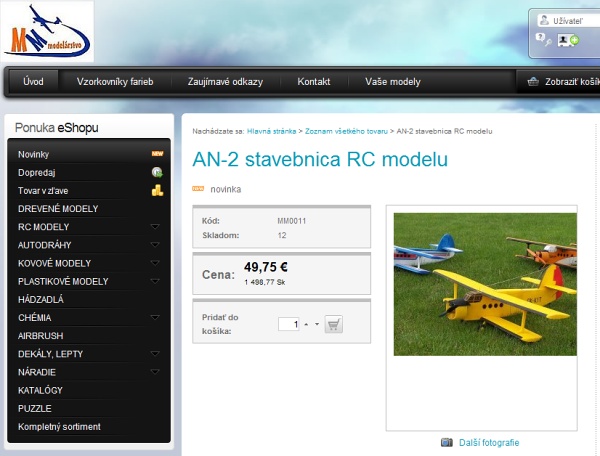This screenshot has width=600, height=456.
Task: Click the add-to-cart basket icon
Action: [333, 324]
